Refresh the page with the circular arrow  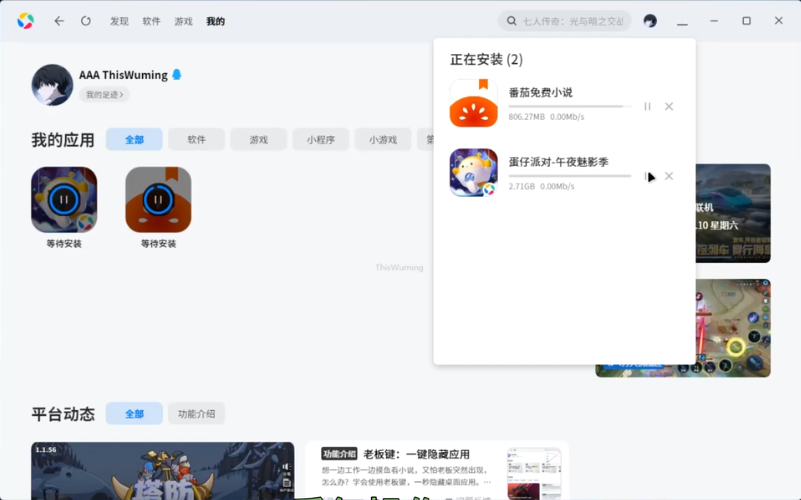86,21
